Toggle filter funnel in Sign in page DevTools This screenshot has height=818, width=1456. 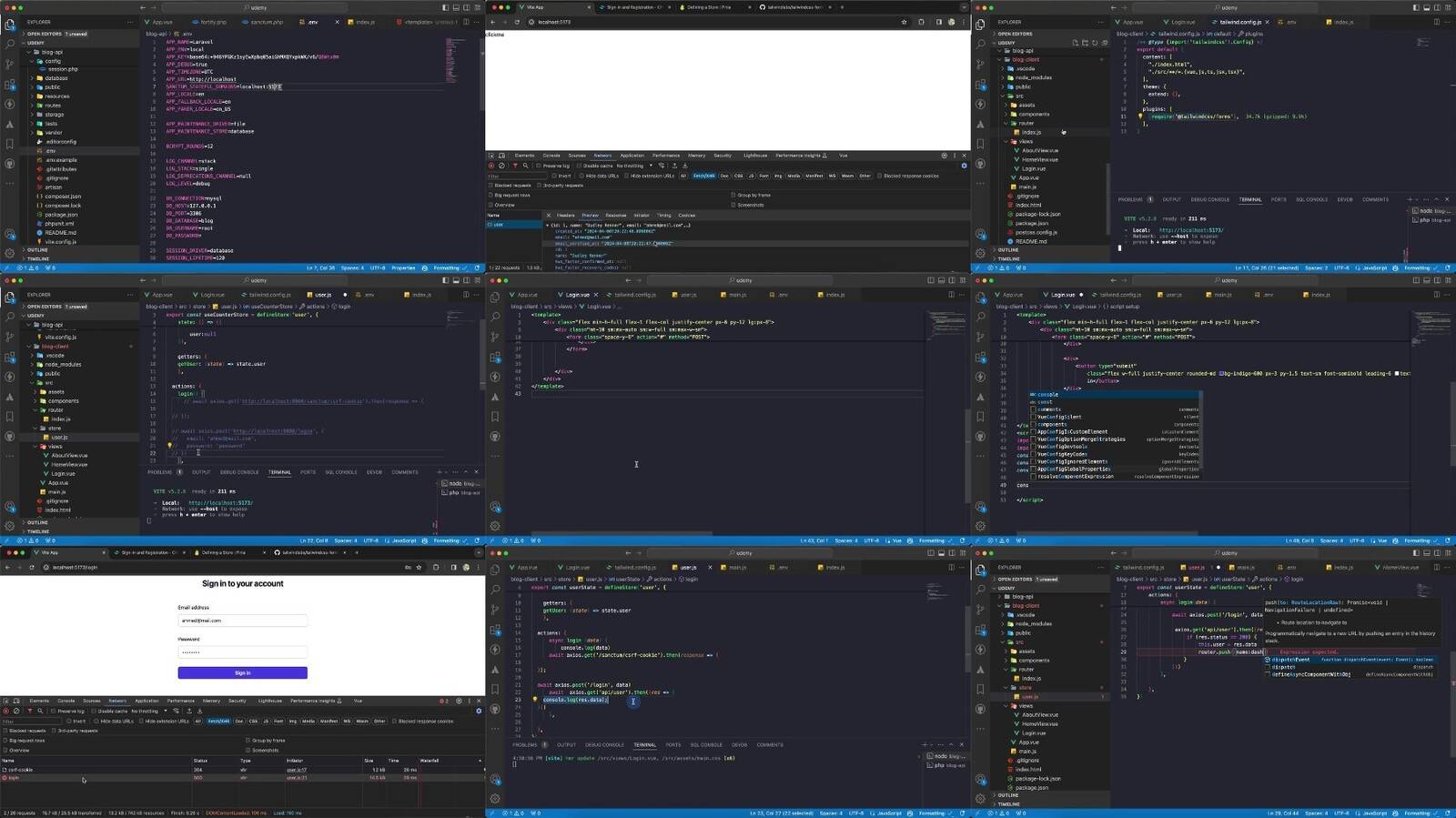click(30, 711)
